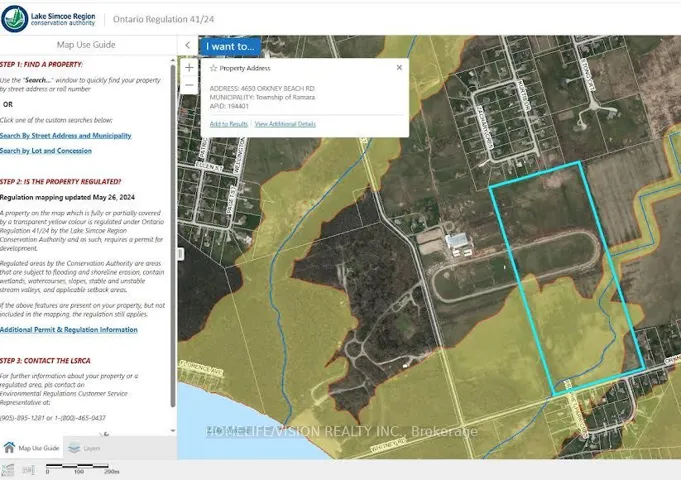Click the home icon in bottom tab

tap(9, 449)
